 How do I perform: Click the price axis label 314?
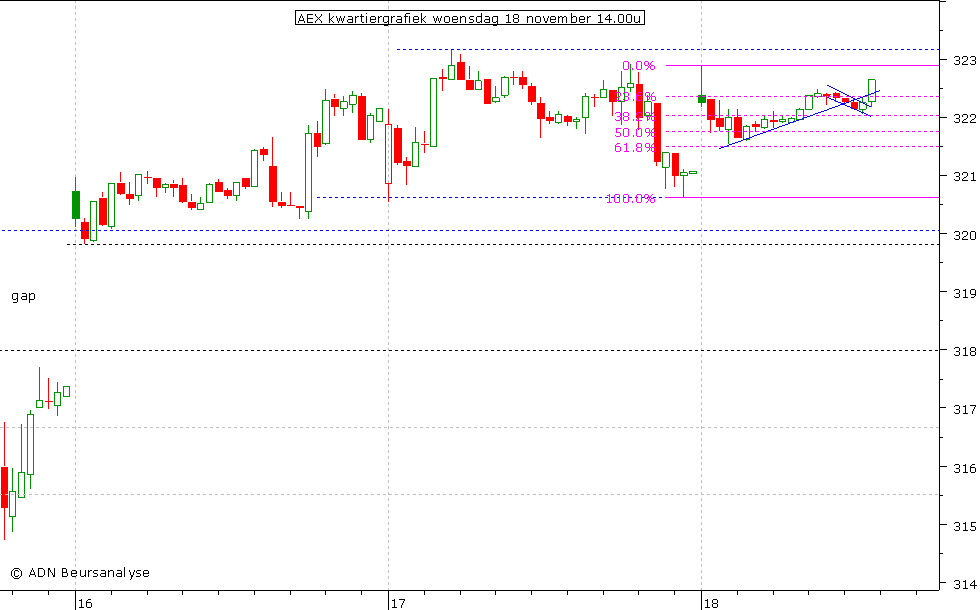pyautogui.click(x=964, y=584)
